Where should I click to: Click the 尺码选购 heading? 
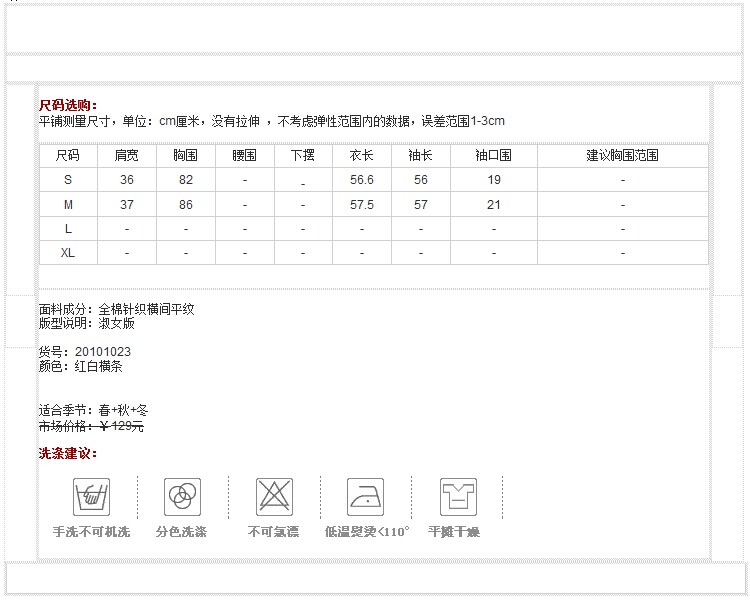tap(68, 105)
